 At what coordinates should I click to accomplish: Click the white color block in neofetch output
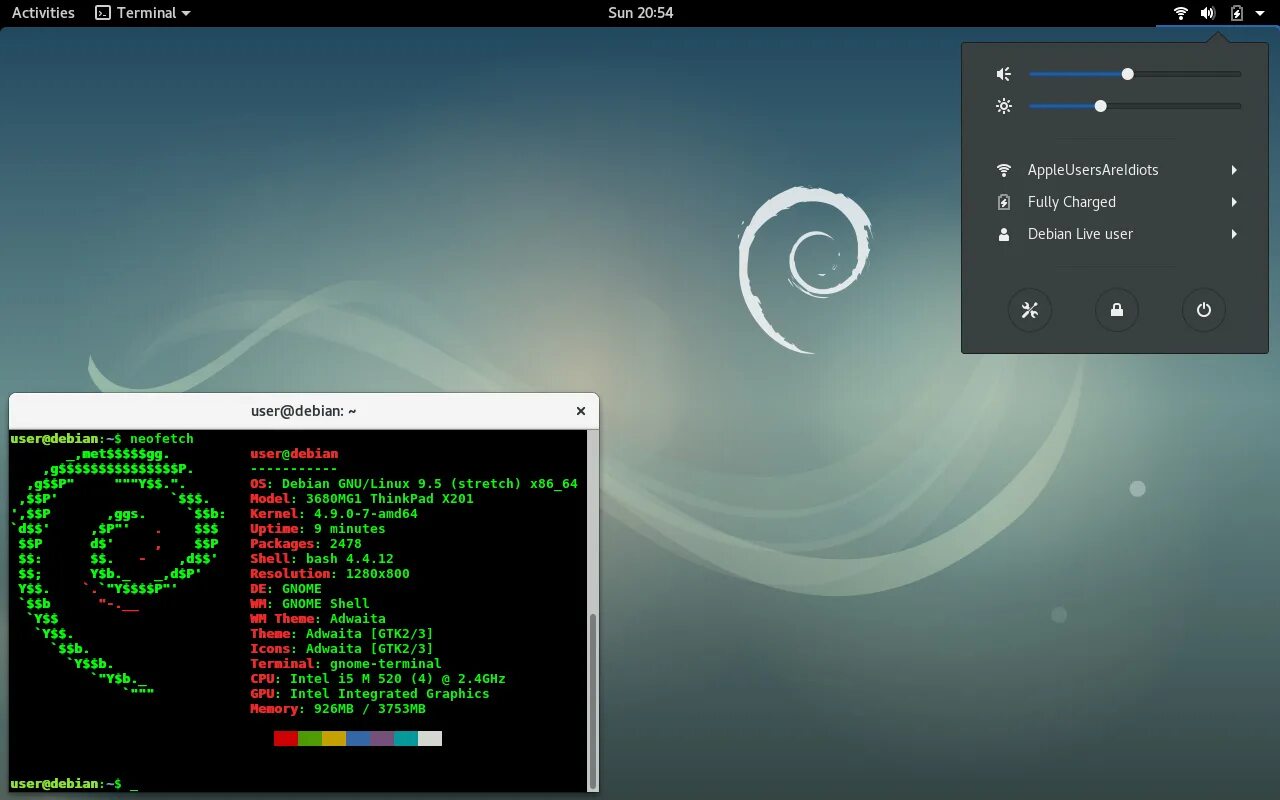[x=430, y=738]
